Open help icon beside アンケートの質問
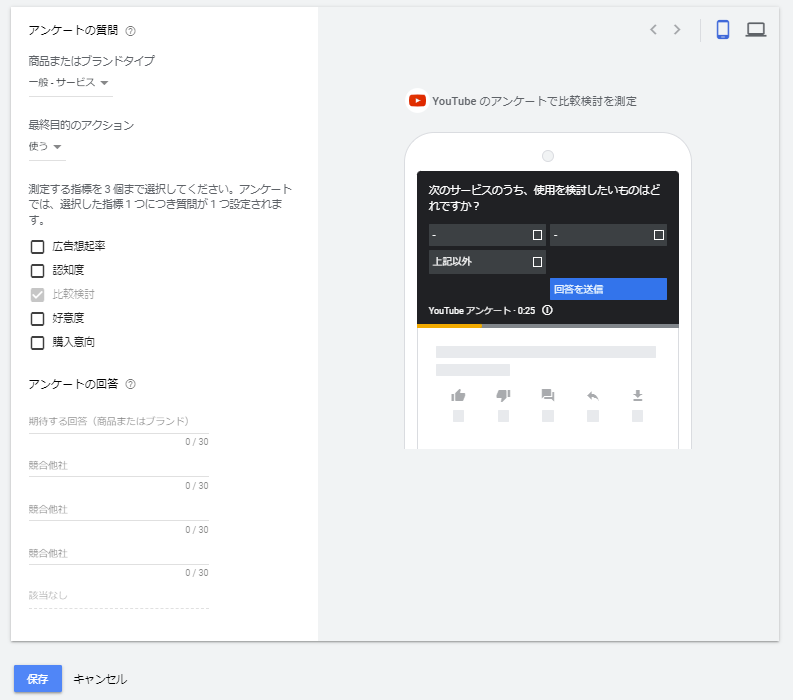 (130, 31)
